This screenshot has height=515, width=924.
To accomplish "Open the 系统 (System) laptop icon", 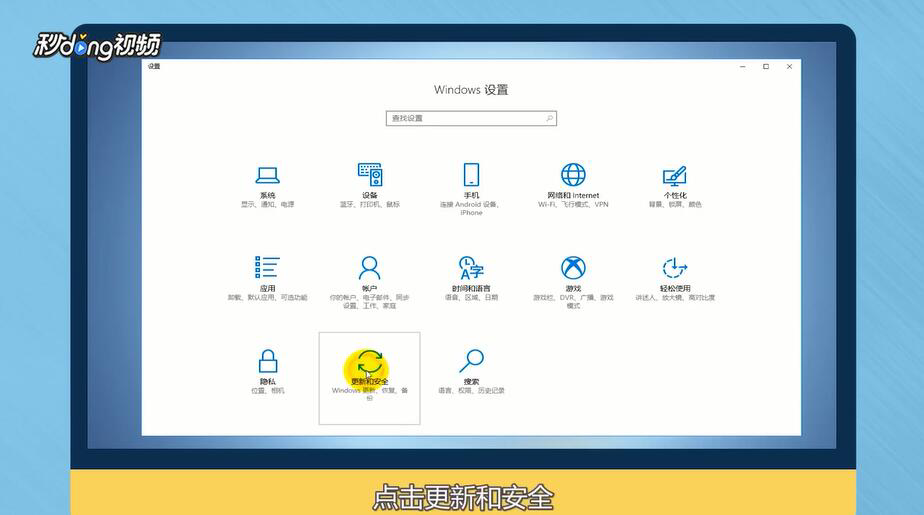I will (x=267, y=175).
